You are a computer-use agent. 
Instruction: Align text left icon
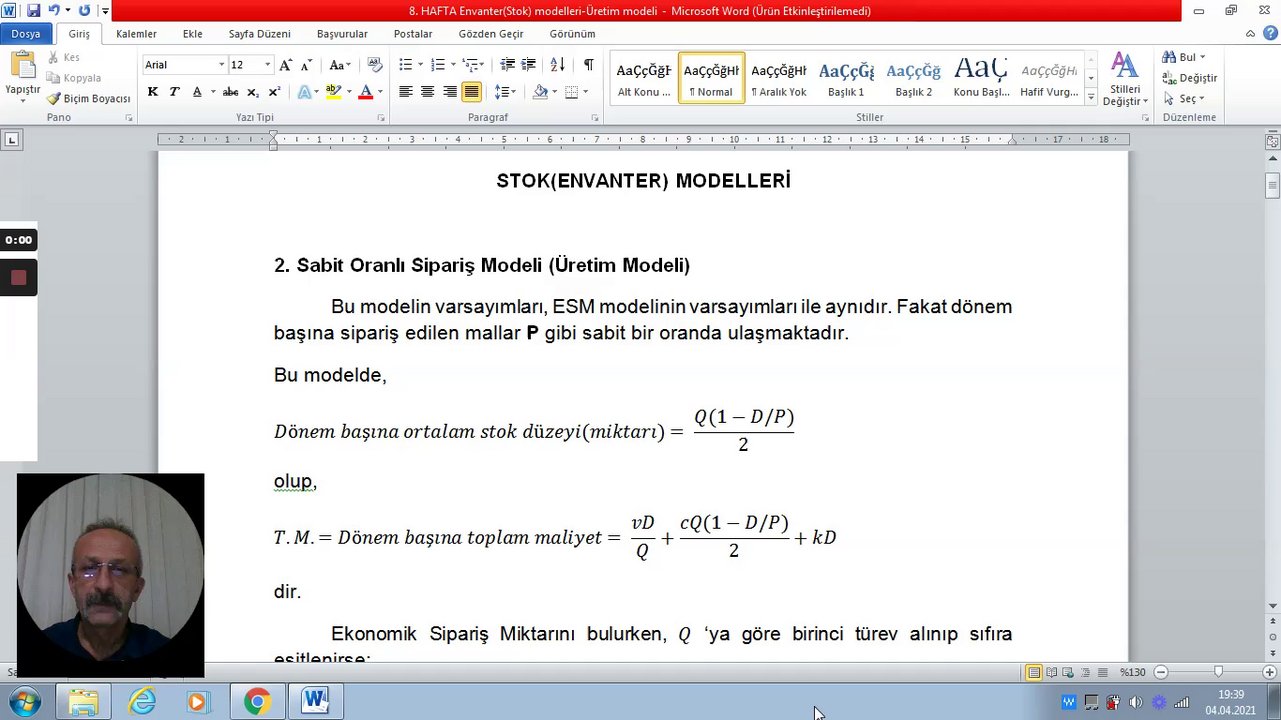[x=405, y=92]
